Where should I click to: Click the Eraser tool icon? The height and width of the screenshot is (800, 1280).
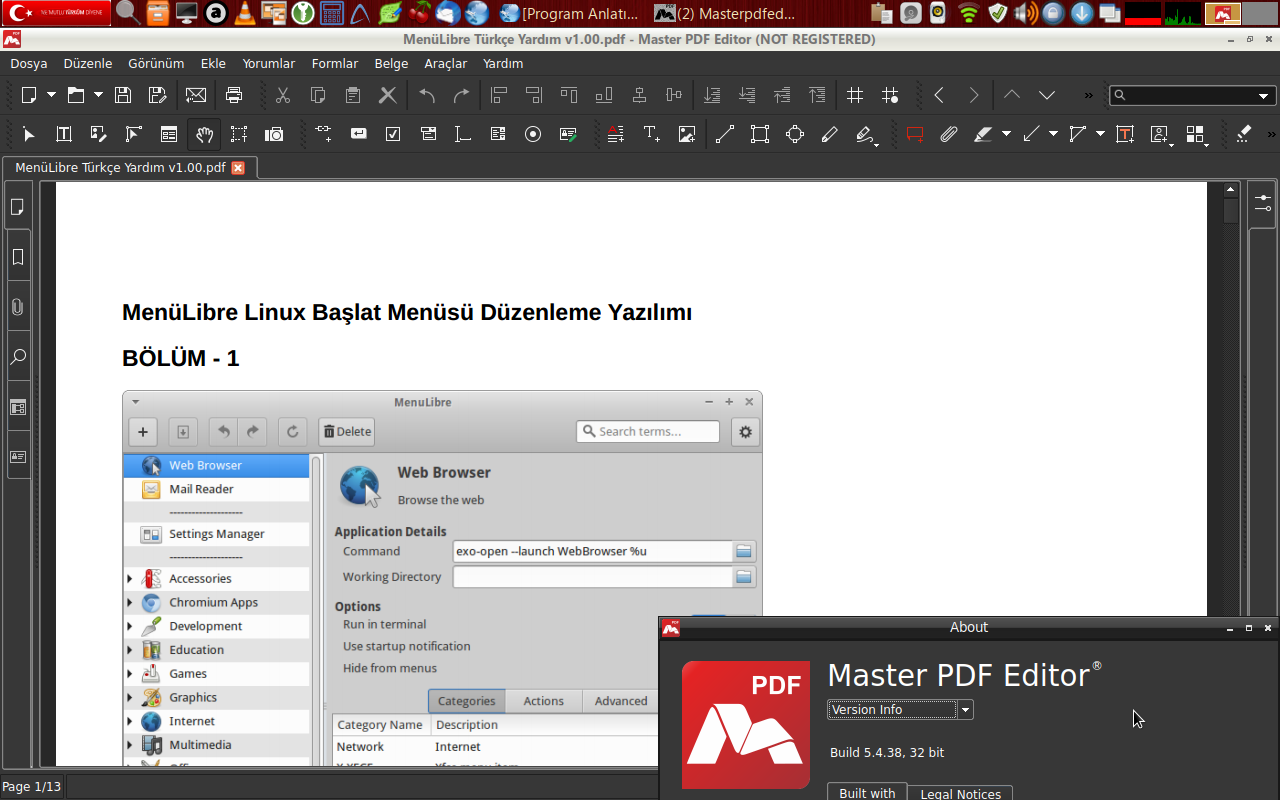(x=1243, y=134)
